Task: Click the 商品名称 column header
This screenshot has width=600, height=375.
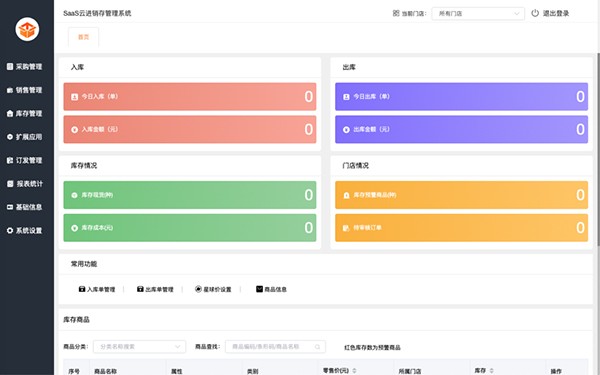Action: (106, 371)
